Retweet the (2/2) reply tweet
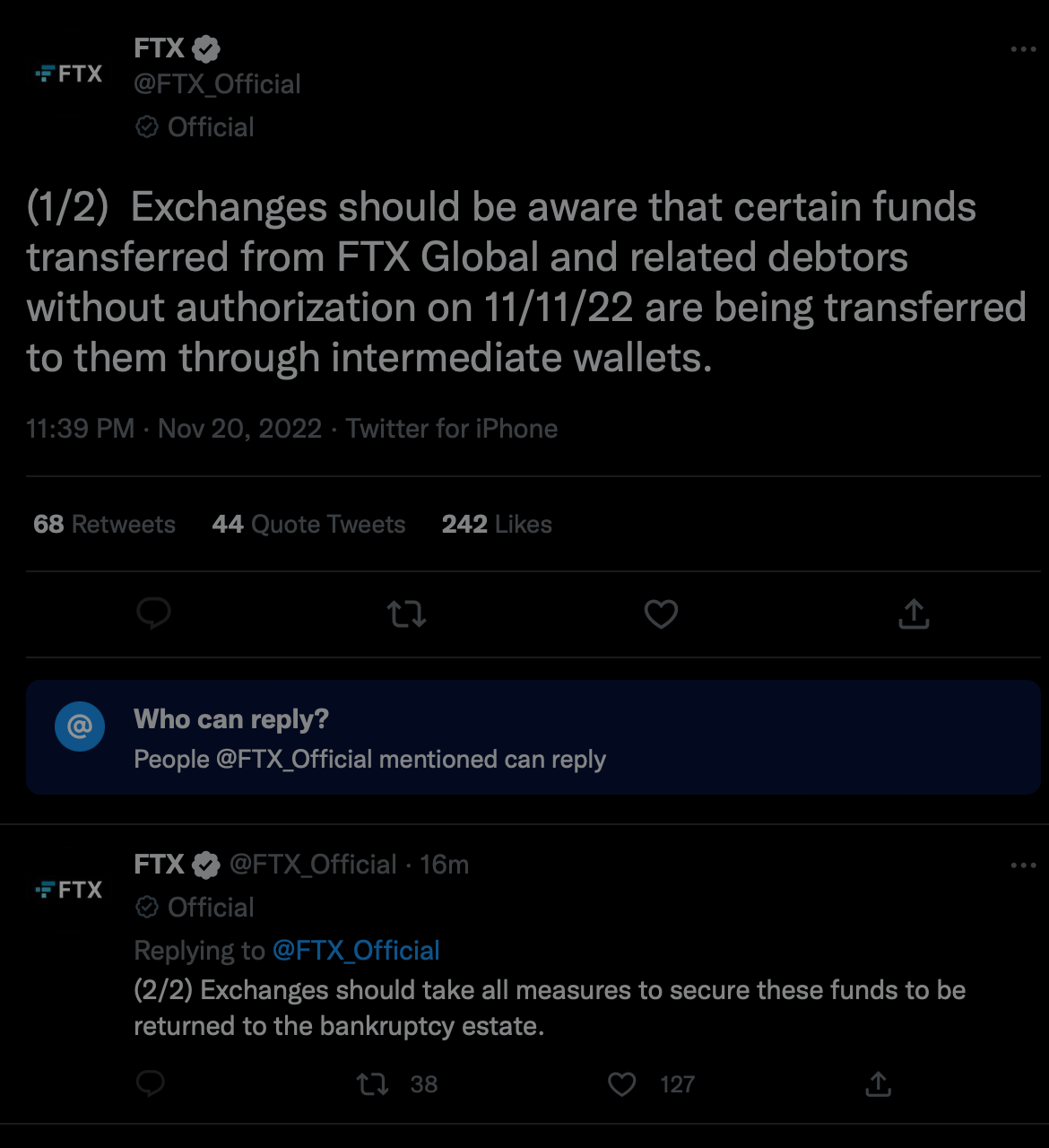The image size is (1049, 1148). [x=373, y=1084]
